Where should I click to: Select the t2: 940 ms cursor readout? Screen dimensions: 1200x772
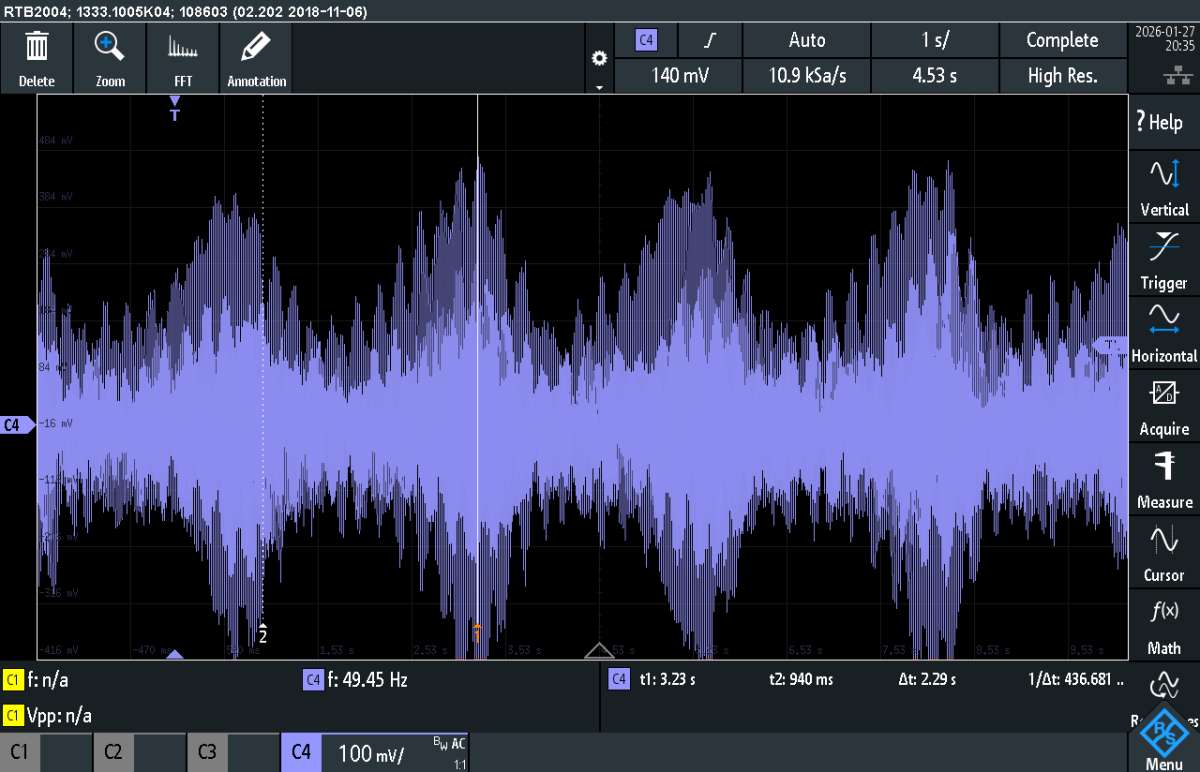coord(803,680)
